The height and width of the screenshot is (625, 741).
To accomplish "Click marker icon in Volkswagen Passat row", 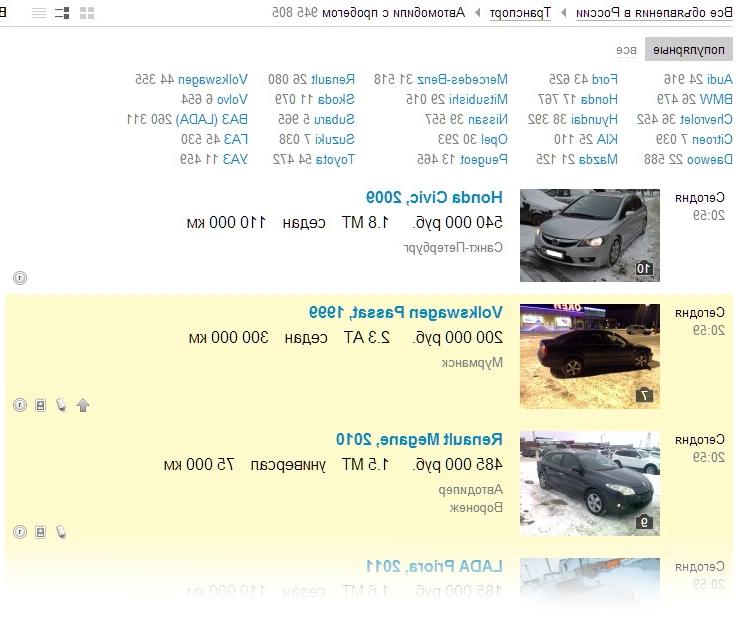I will pos(61,405).
